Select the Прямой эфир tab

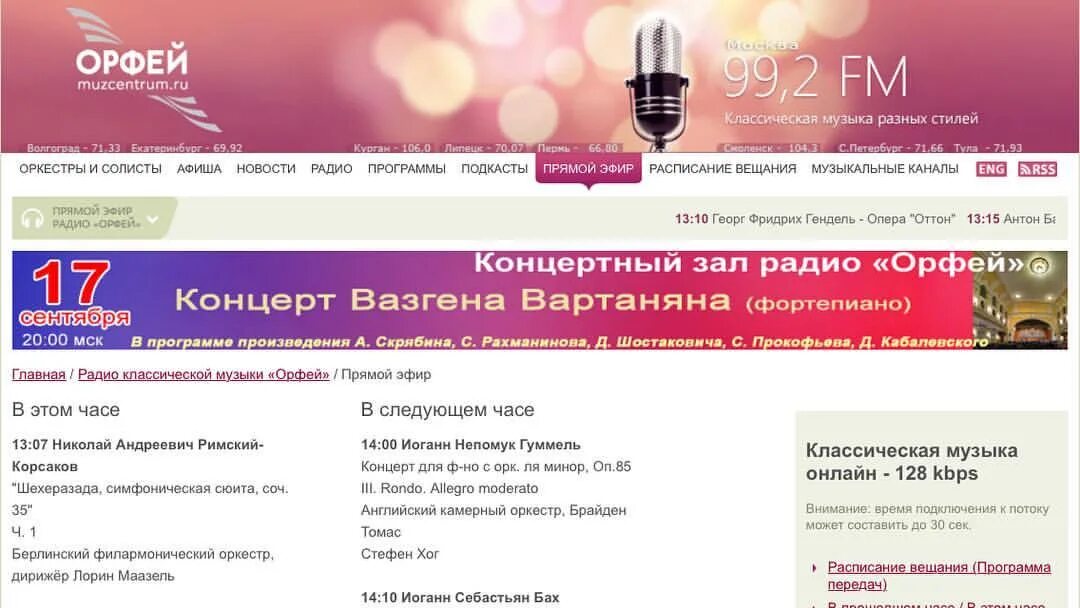[588, 169]
